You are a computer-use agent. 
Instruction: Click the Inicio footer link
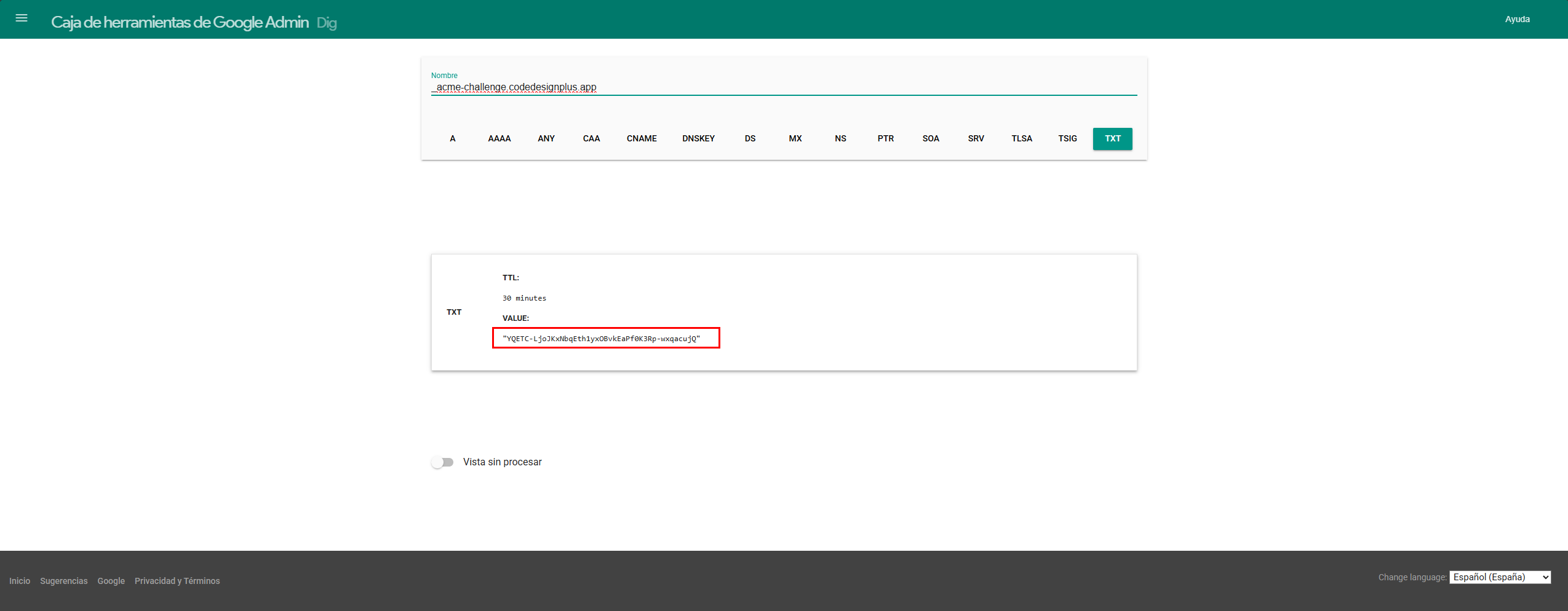[20, 581]
